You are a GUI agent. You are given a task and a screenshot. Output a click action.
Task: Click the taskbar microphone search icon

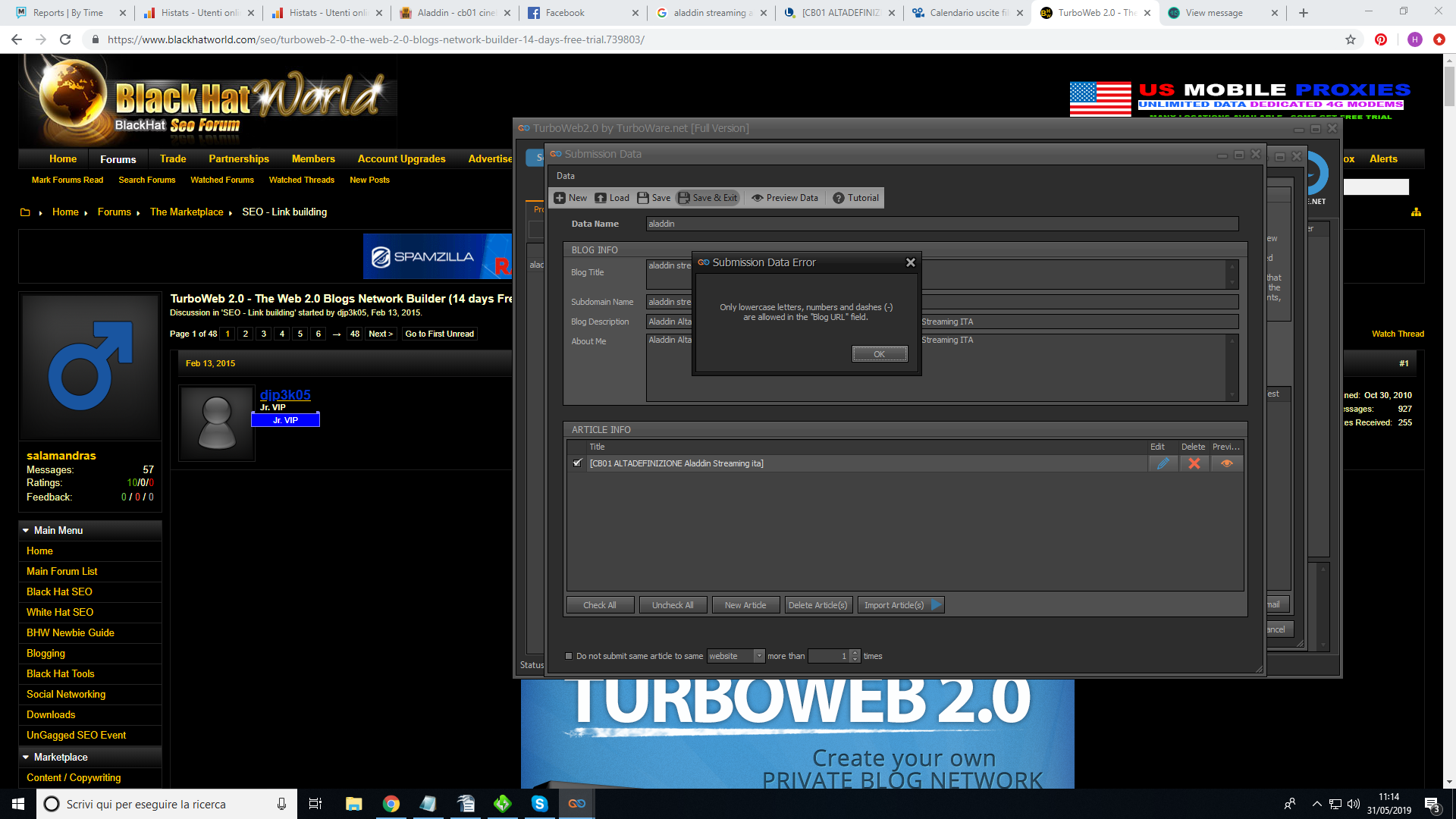281,804
